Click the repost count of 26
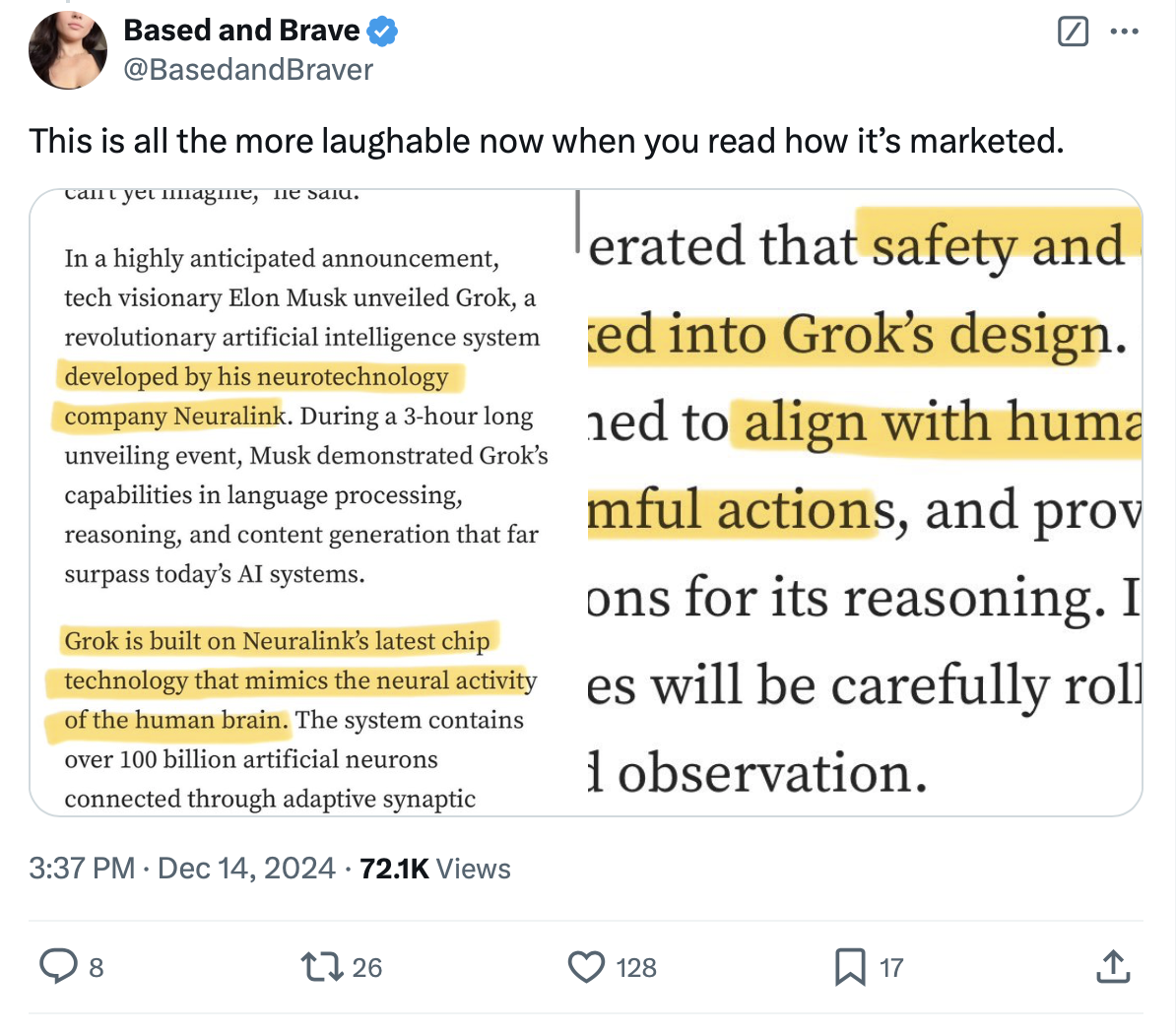Viewport: 1176px width, 1034px height. pos(366,968)
